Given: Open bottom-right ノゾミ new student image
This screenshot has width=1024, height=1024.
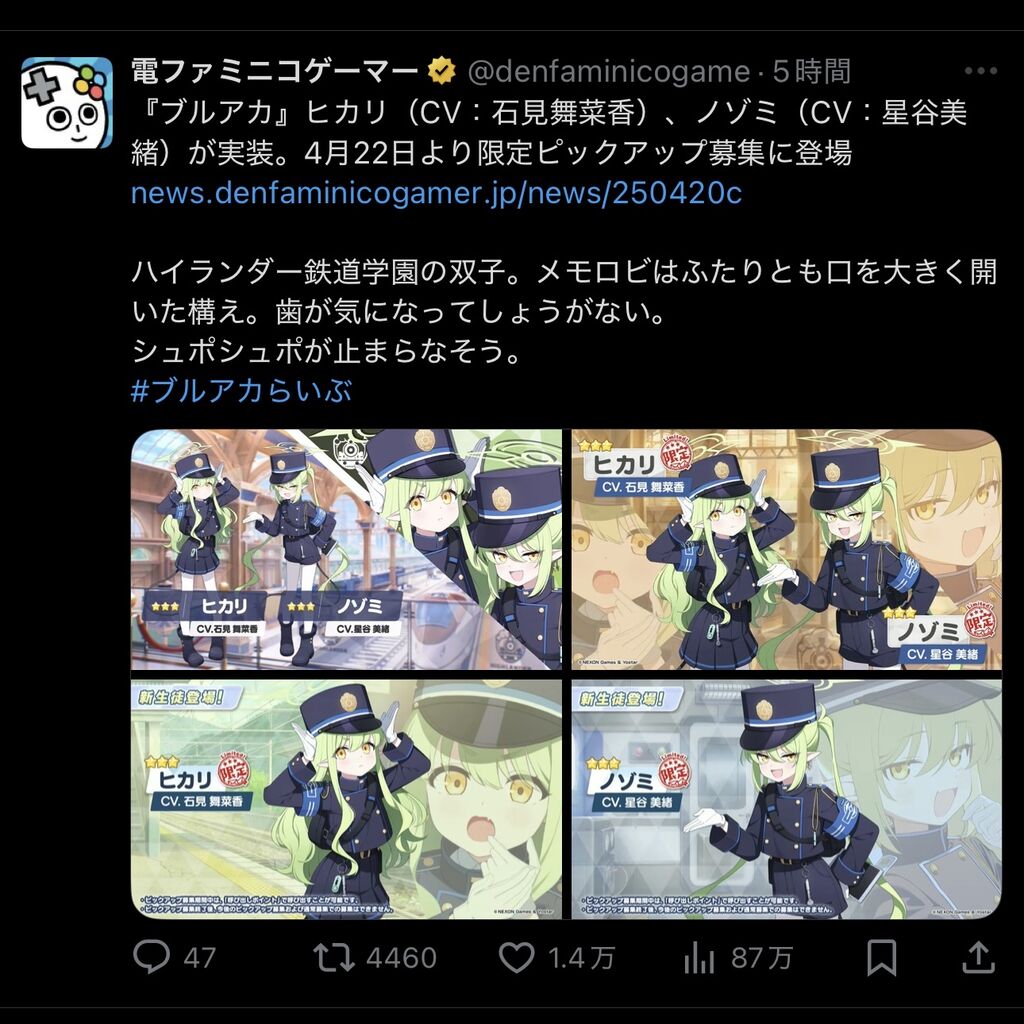Looking at the screenshot, I should tap(786, 799).
